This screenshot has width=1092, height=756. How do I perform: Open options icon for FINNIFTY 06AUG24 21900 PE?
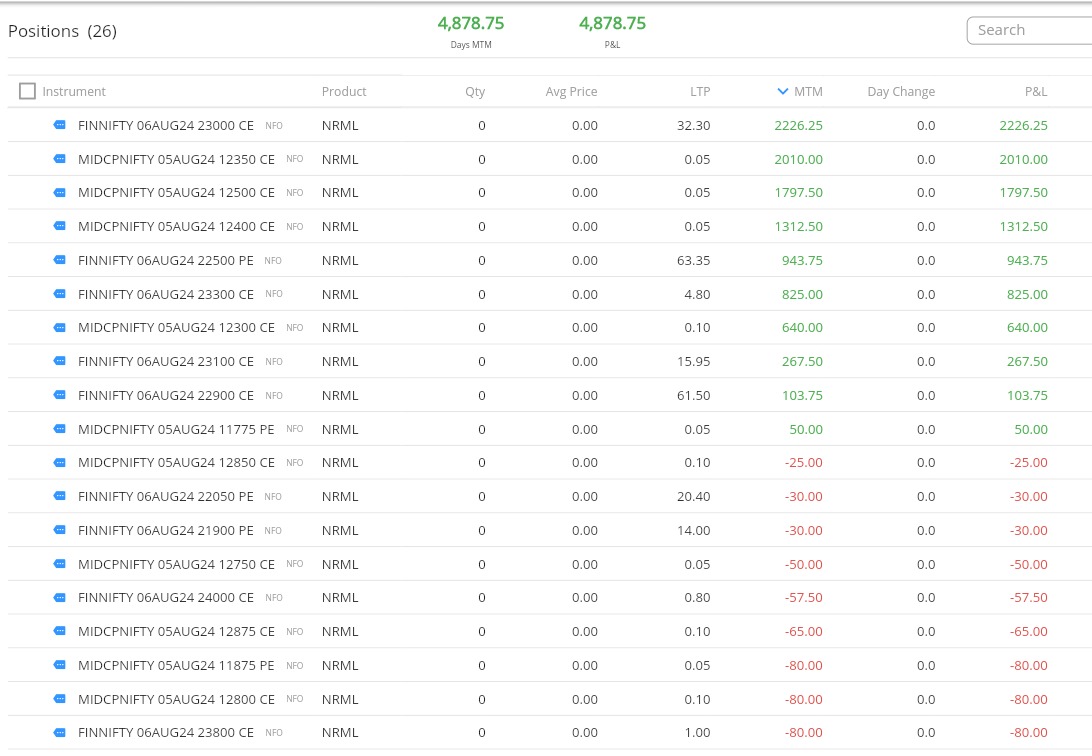click(60, 530)
